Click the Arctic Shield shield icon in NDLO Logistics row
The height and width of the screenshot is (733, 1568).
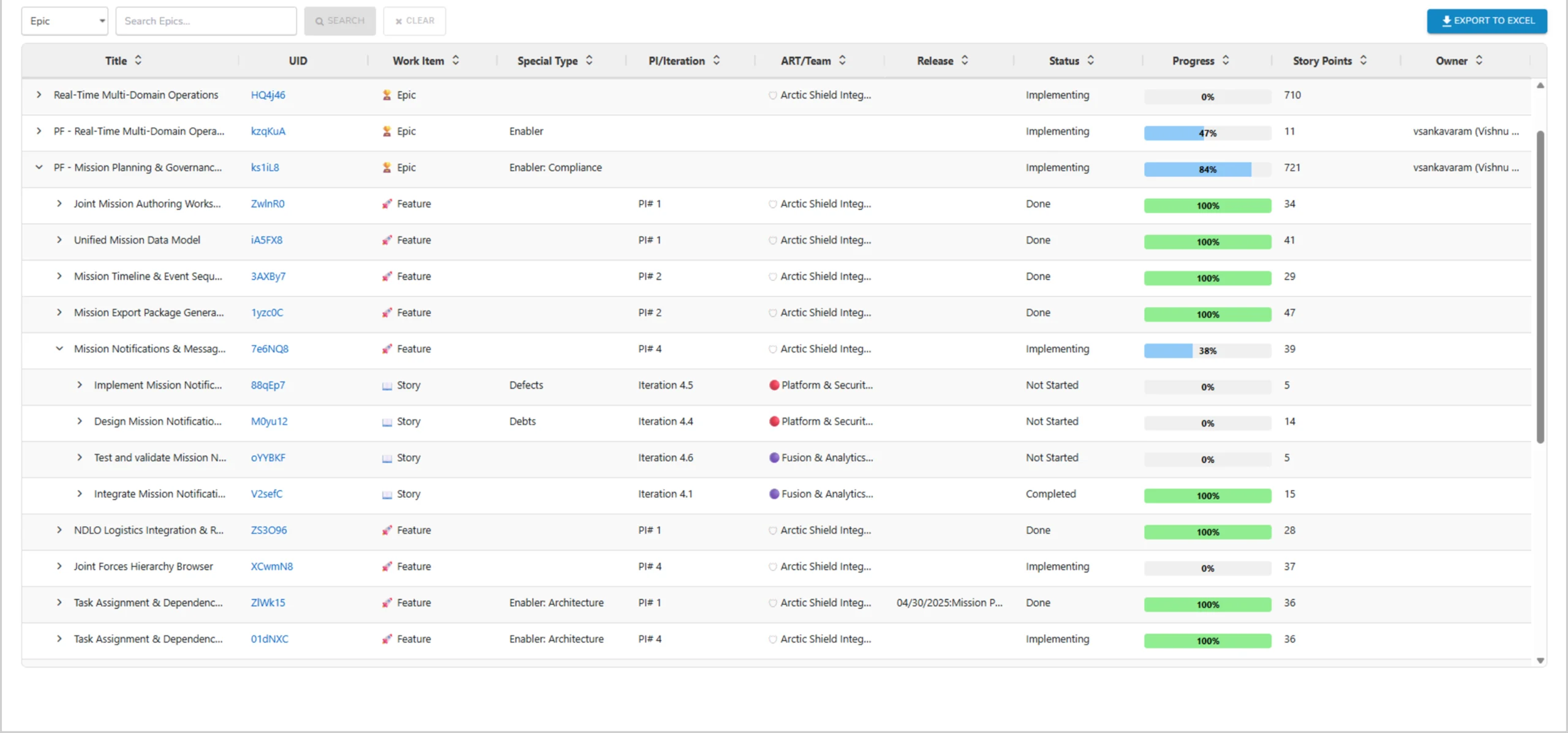772,530
